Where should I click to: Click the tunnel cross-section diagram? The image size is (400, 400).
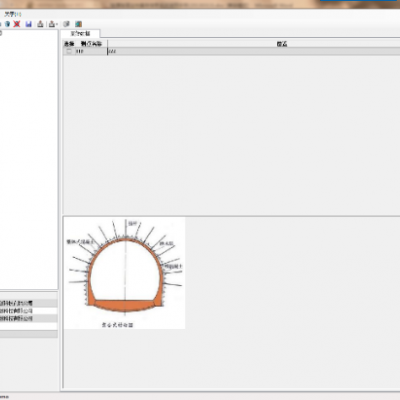[124, 273]
